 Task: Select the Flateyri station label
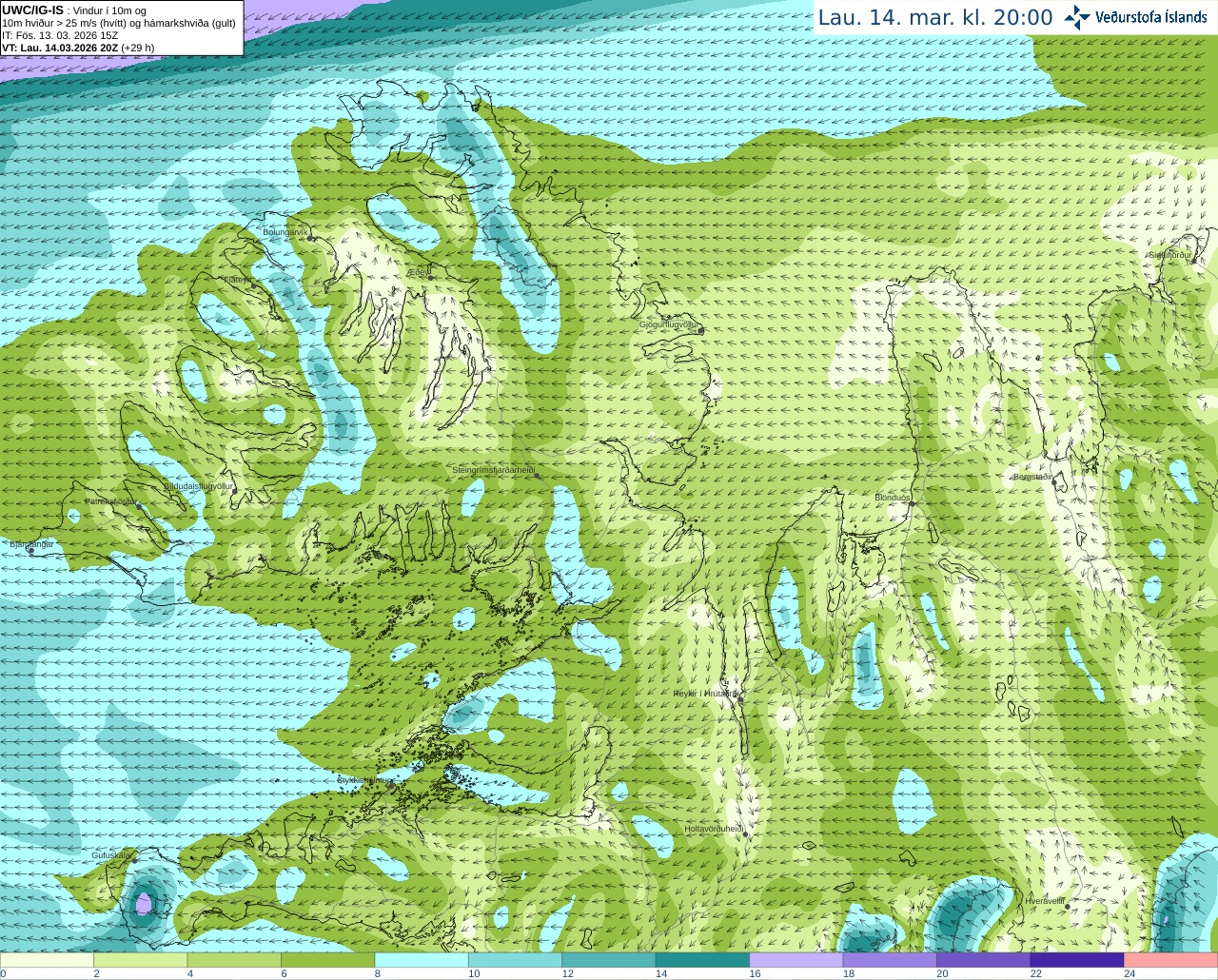pos(238,280)
